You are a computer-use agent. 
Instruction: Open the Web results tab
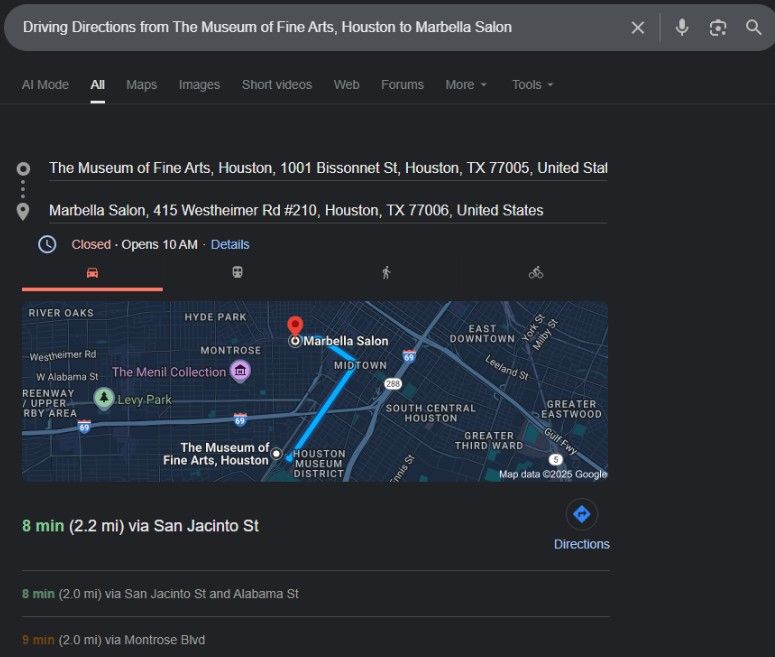tap(346, 85)
